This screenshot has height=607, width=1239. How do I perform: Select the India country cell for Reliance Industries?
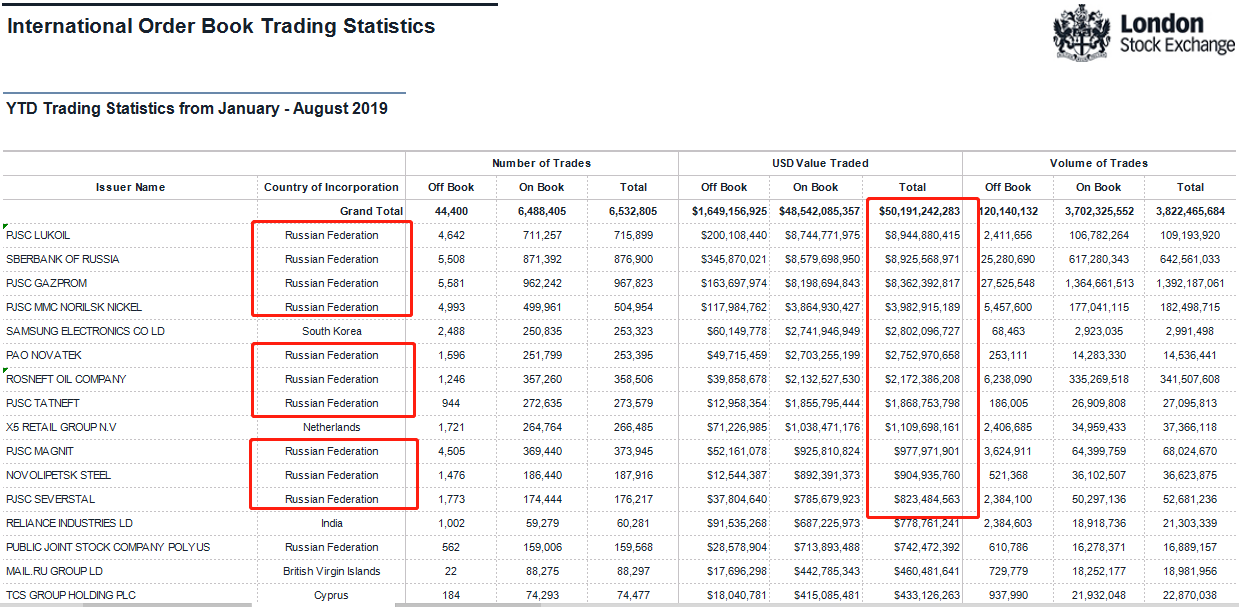tap(331, 523)
